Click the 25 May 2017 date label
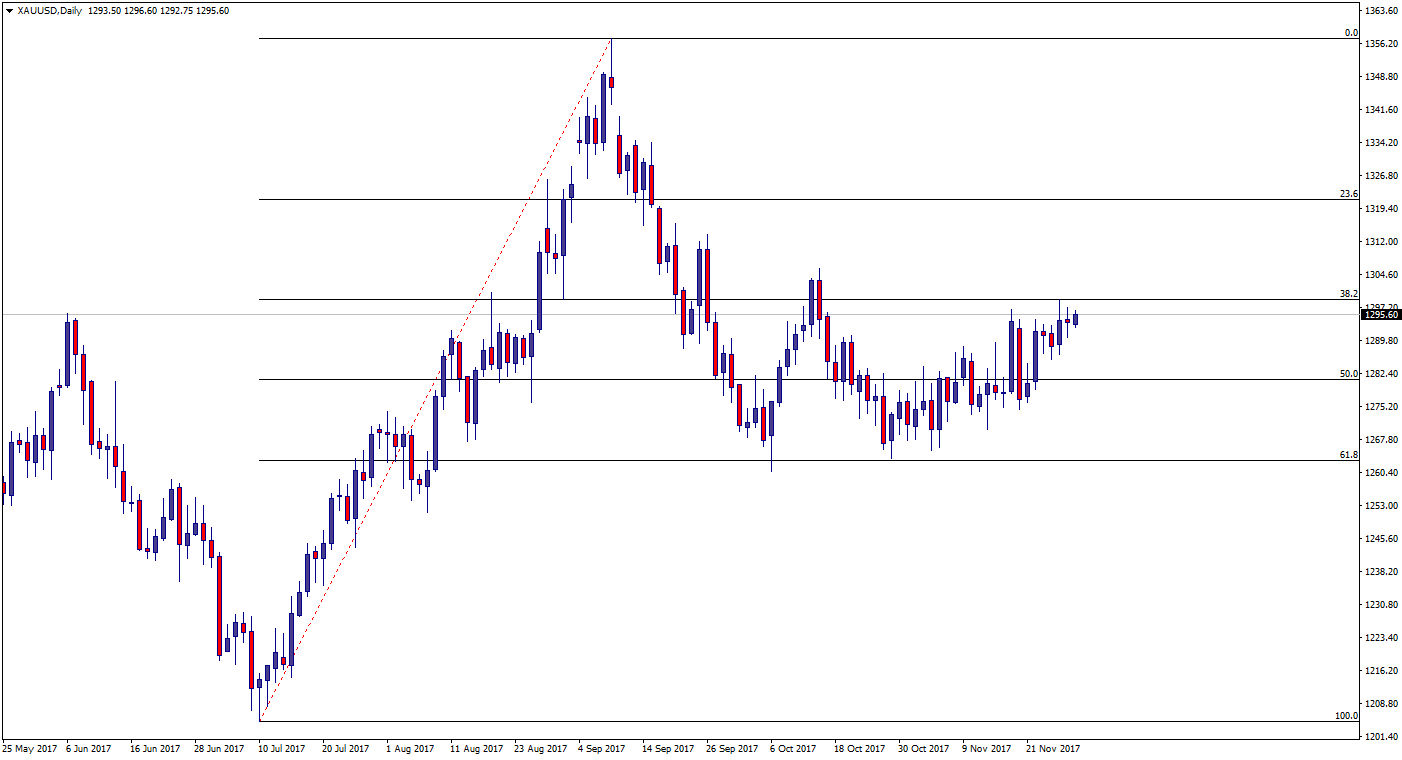This screenshot has height=760, width=1402. (x=29, y=748)
